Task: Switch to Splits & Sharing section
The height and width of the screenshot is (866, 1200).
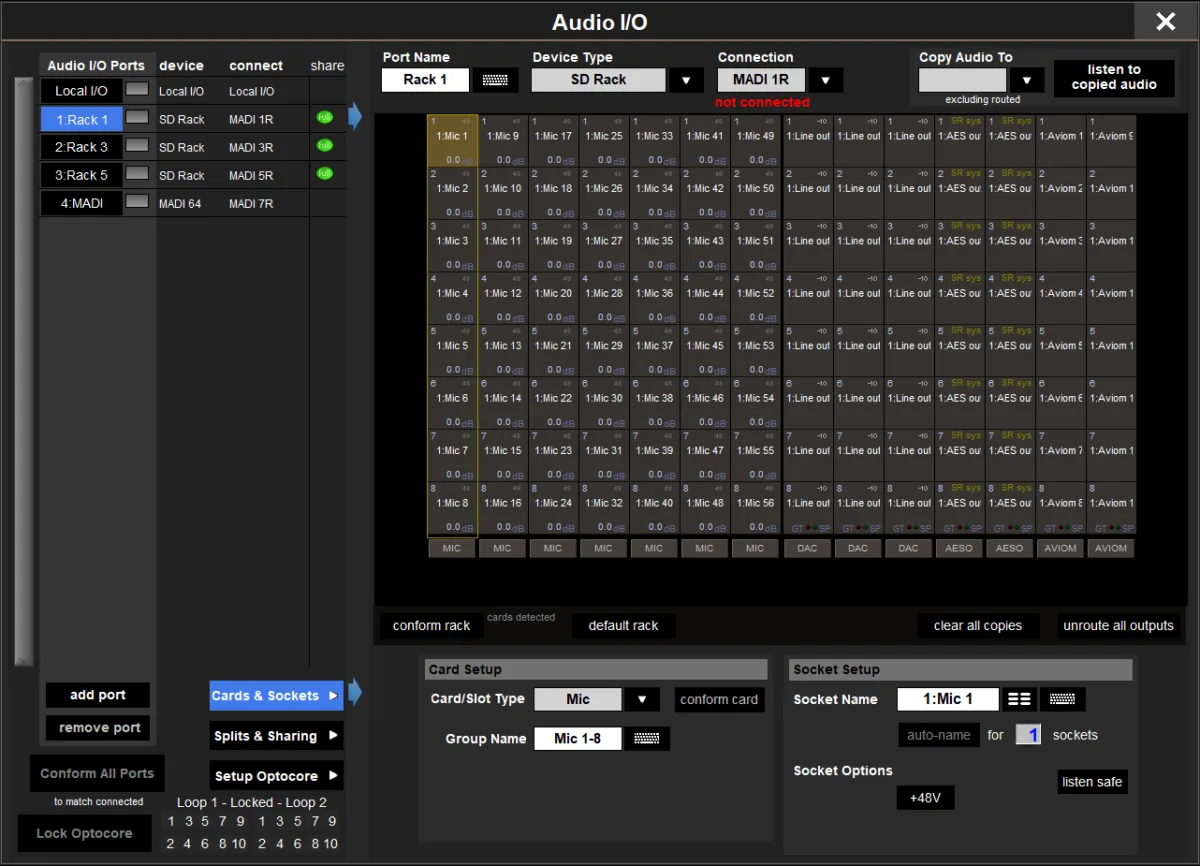Action: [x=276, y=736]
